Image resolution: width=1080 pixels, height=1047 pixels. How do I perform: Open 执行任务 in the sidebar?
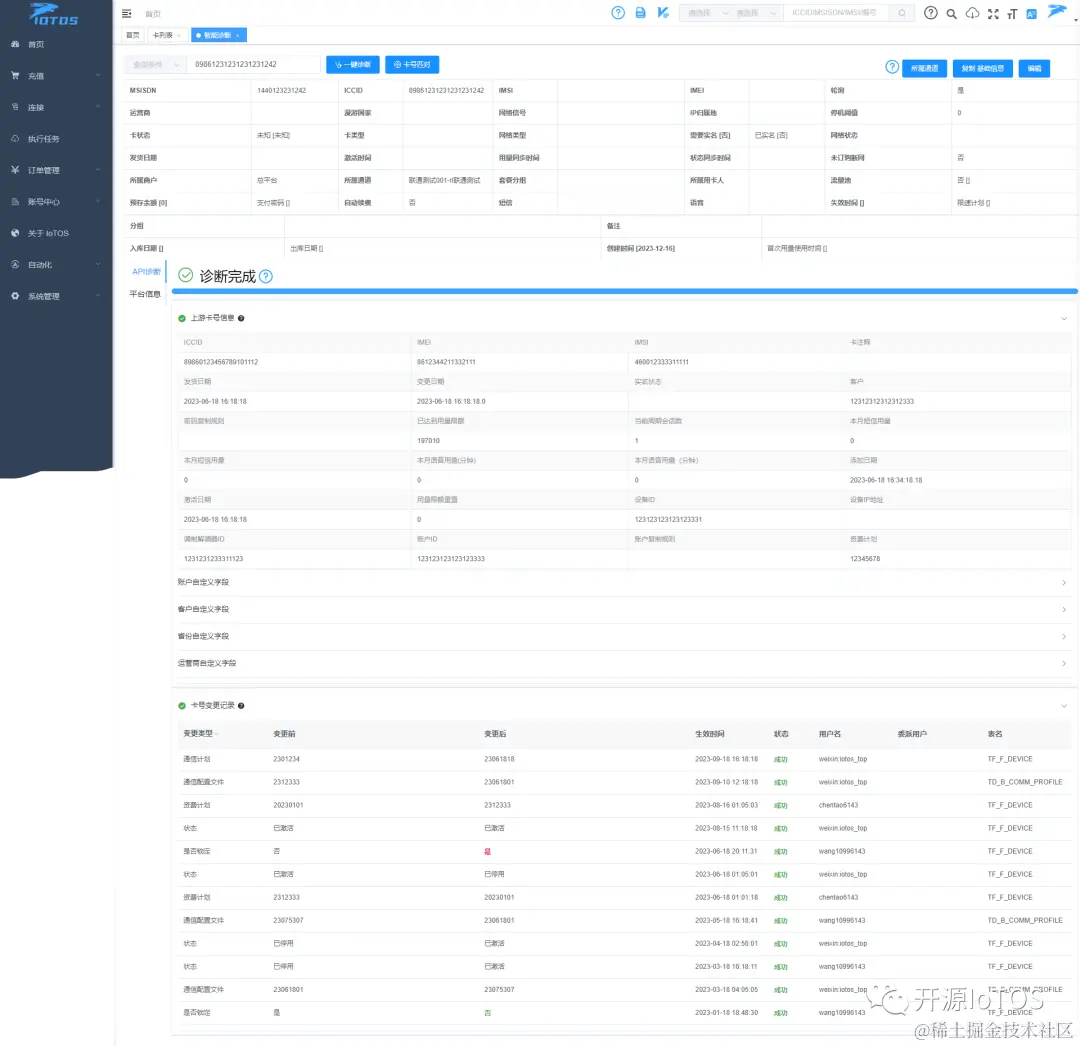click(x=43, y=139)
